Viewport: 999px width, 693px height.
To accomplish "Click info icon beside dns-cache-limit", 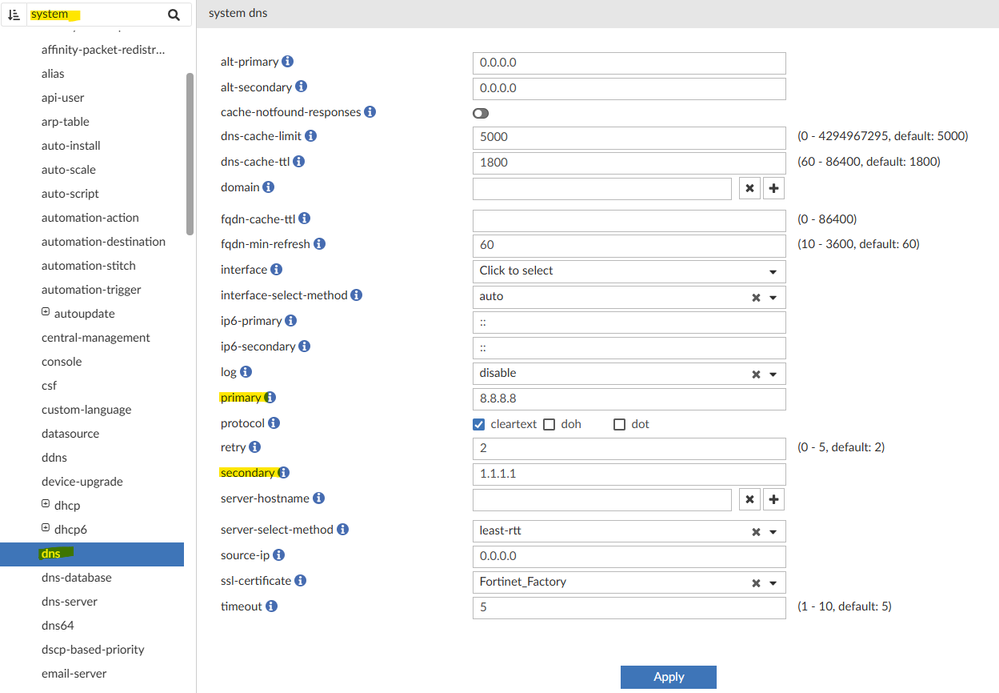I will [x=310, y=136].
